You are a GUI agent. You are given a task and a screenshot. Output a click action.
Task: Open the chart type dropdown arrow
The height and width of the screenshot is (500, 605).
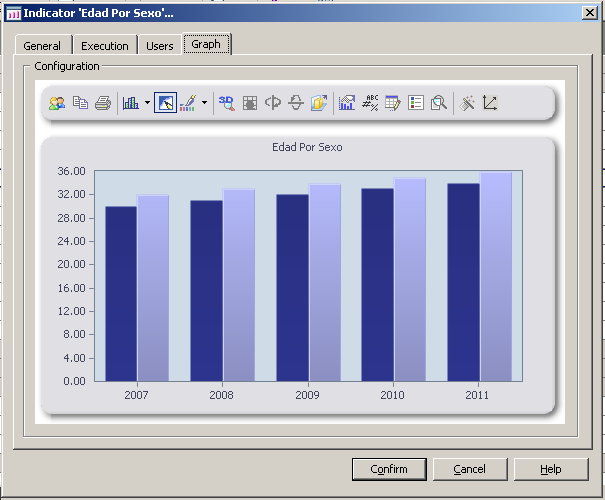click(x=147, y=103)
